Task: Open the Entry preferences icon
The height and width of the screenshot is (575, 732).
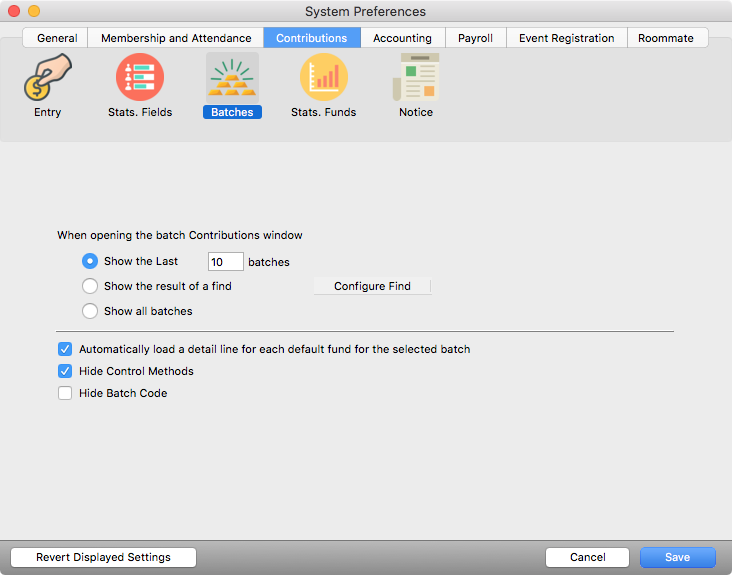Action: pyautogui.click(x=47, y=78)
